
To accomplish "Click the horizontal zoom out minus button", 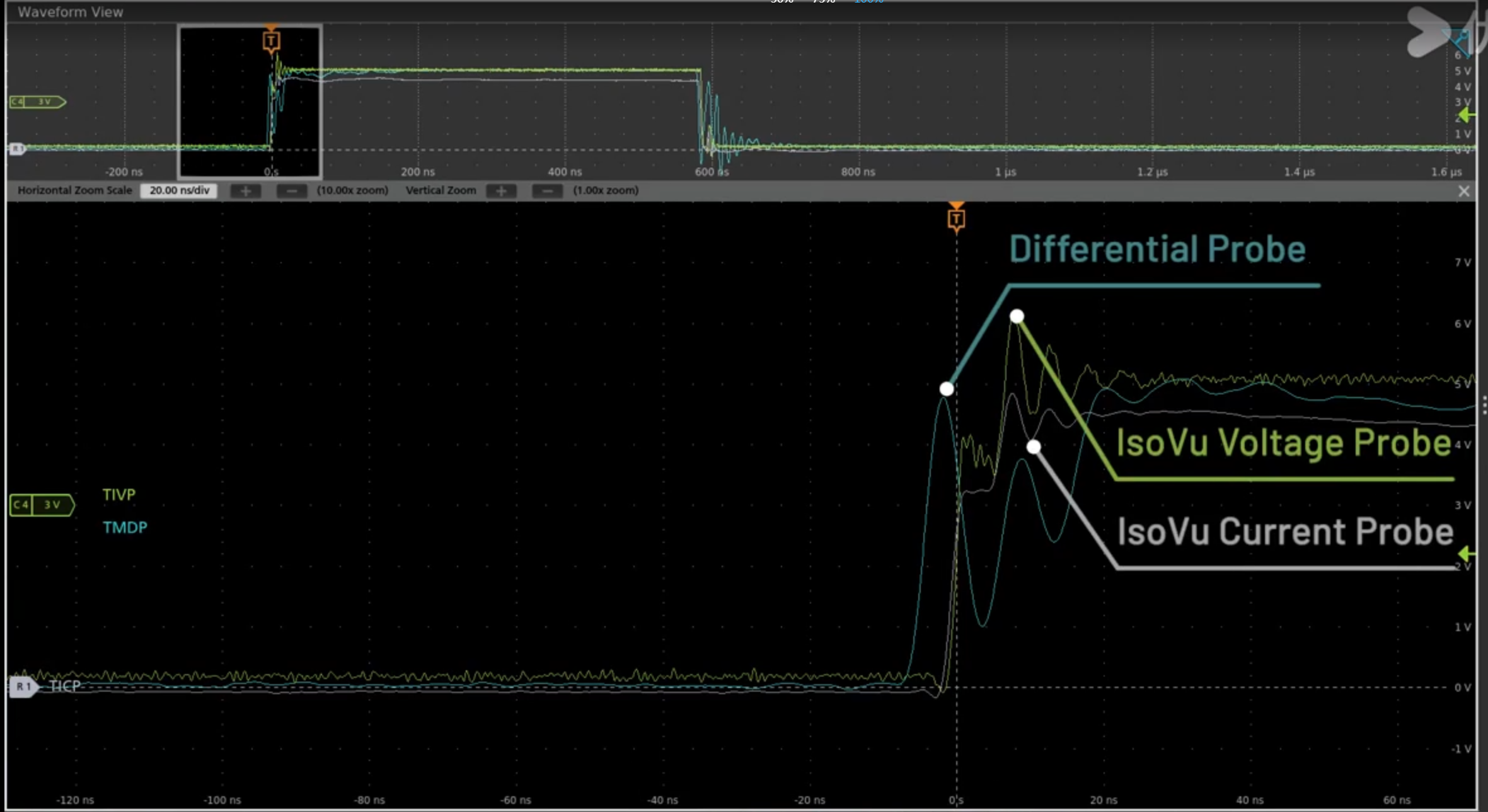I will tap(291, 191).
